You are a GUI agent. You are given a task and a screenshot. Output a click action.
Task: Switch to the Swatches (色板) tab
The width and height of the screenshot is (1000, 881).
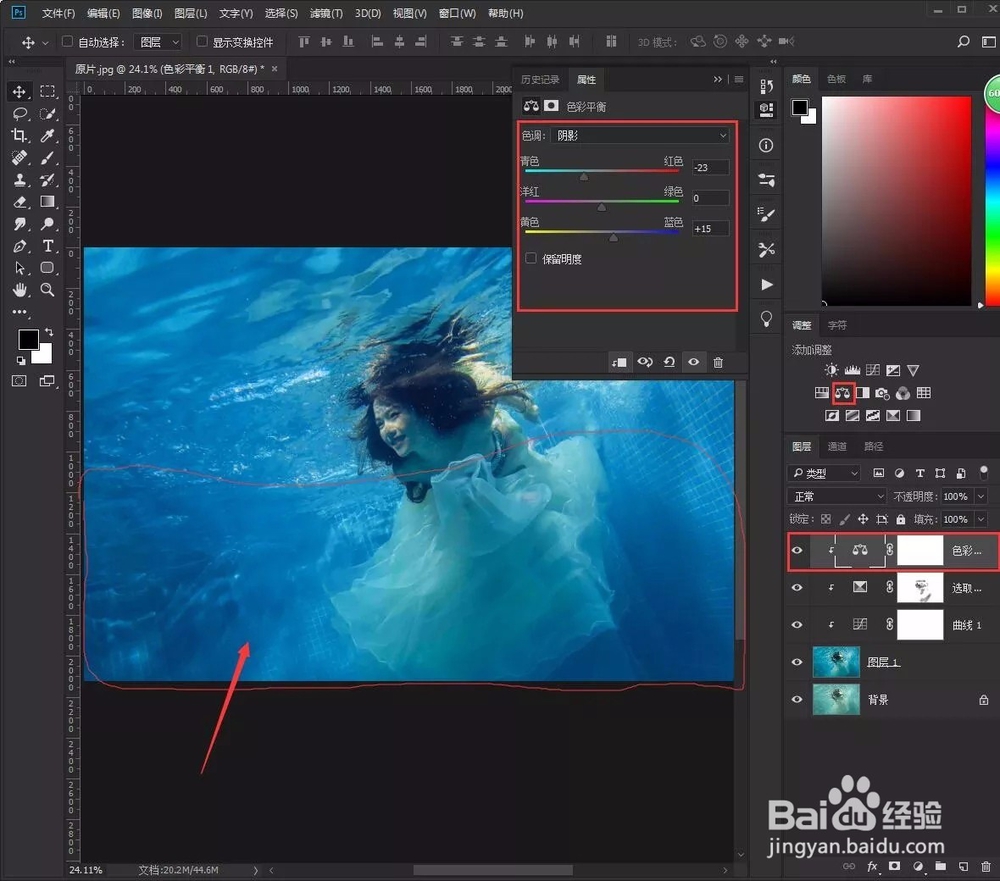point(836,79)
